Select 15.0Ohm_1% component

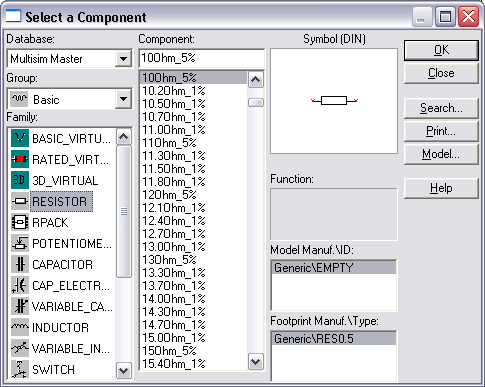point(193,338)
